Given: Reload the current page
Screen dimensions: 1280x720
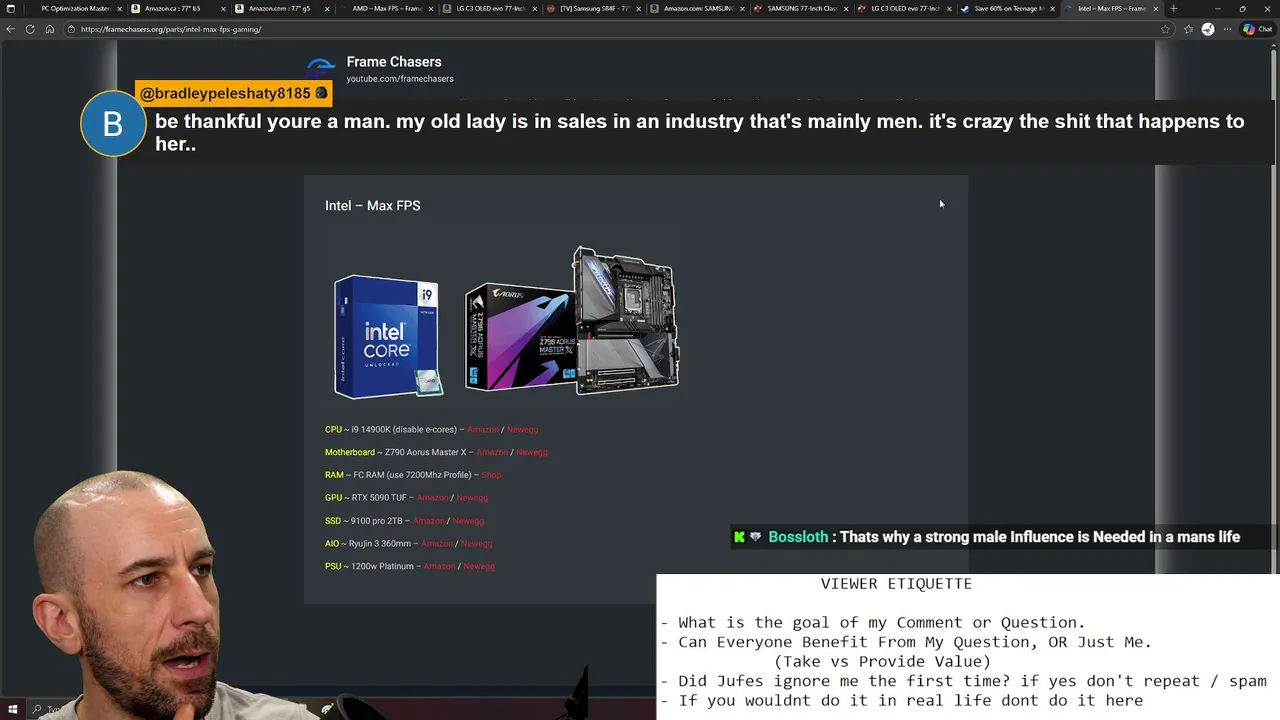Looking at the screenshot, I should pyautogui.click(x=30, y=29).
